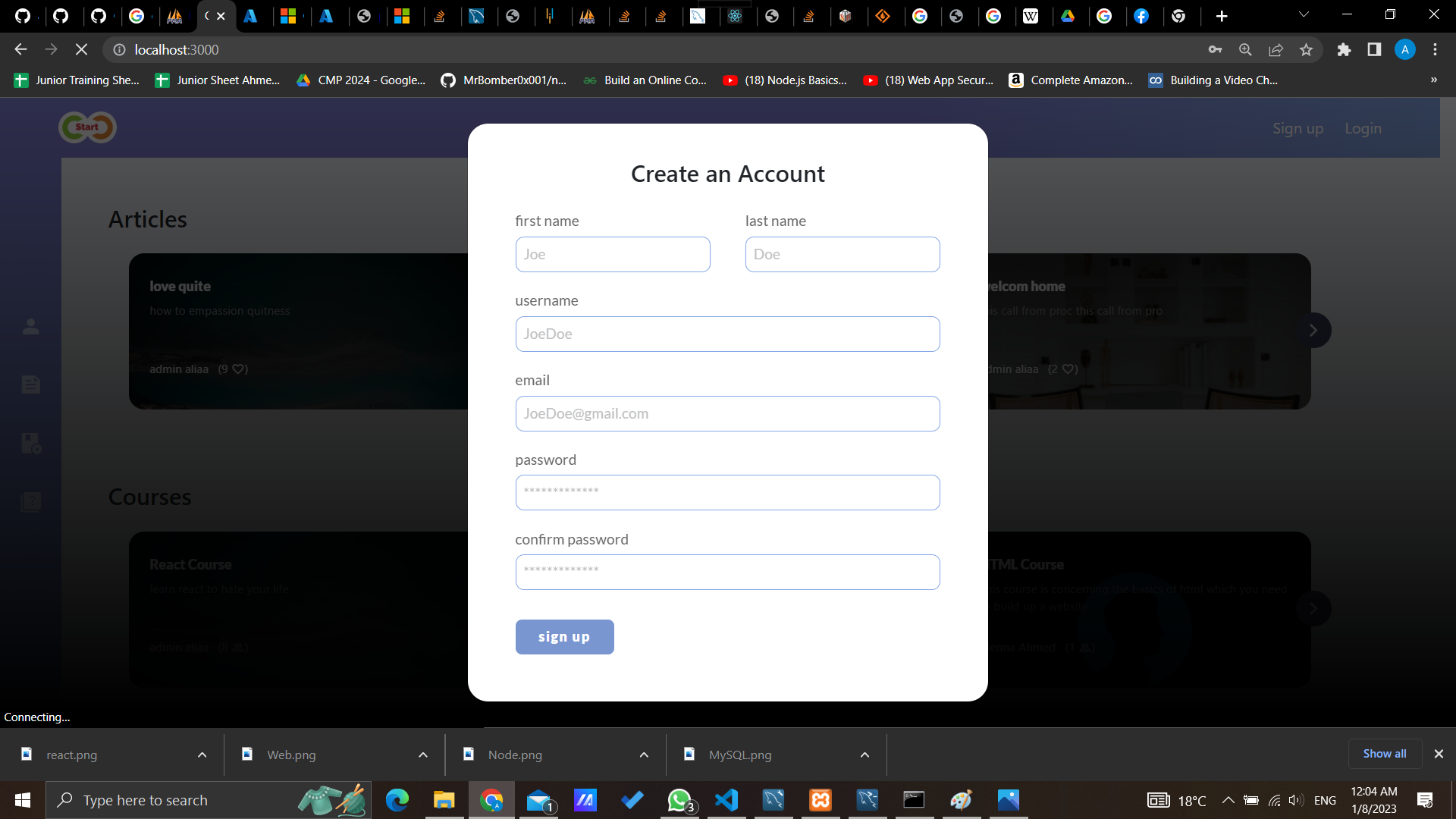
Task: Click the Start logo icon in navbar
Action: pos(87,127)
